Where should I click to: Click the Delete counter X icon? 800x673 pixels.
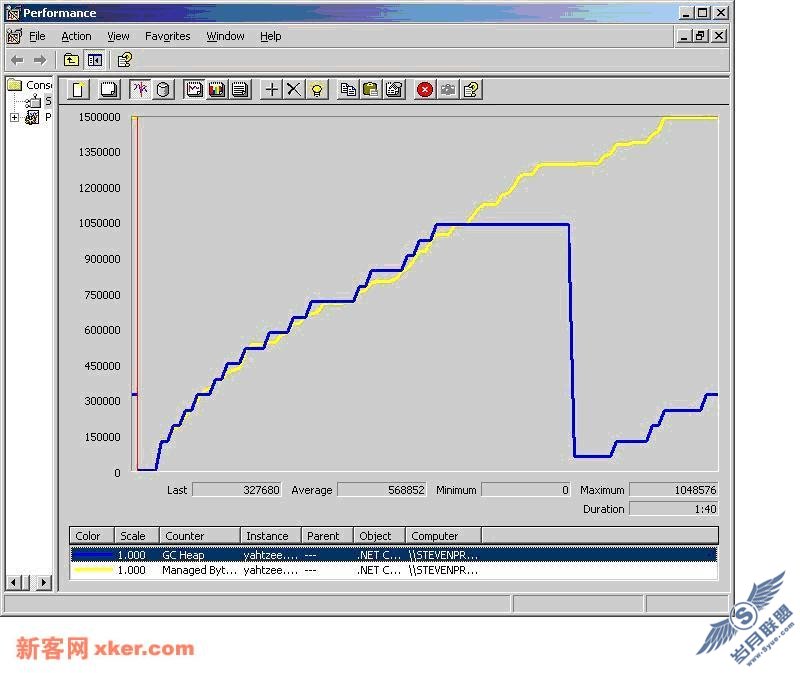[x=293, y=90]
